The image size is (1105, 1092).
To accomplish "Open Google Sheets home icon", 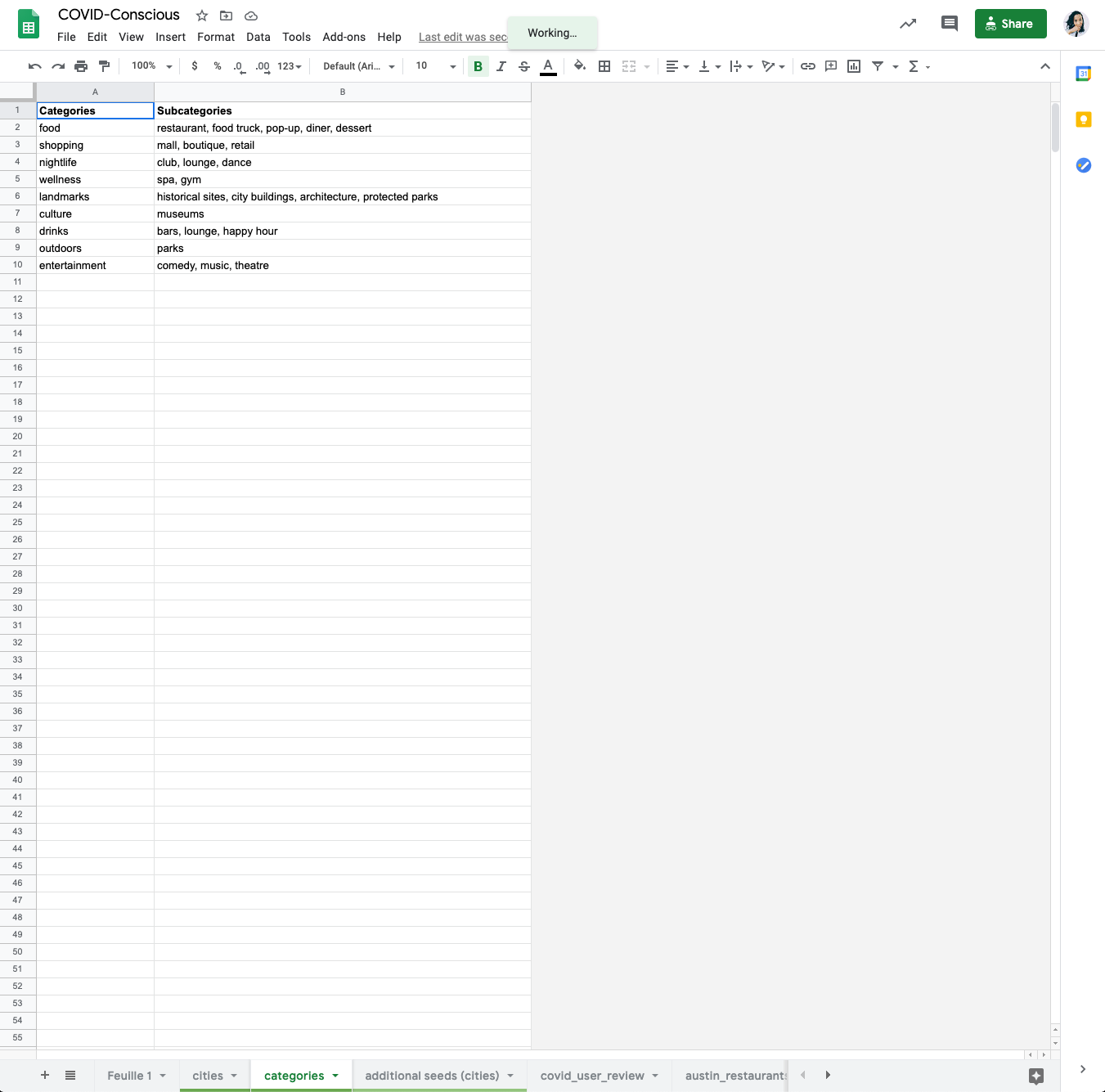I will click(x=29, y=24).
